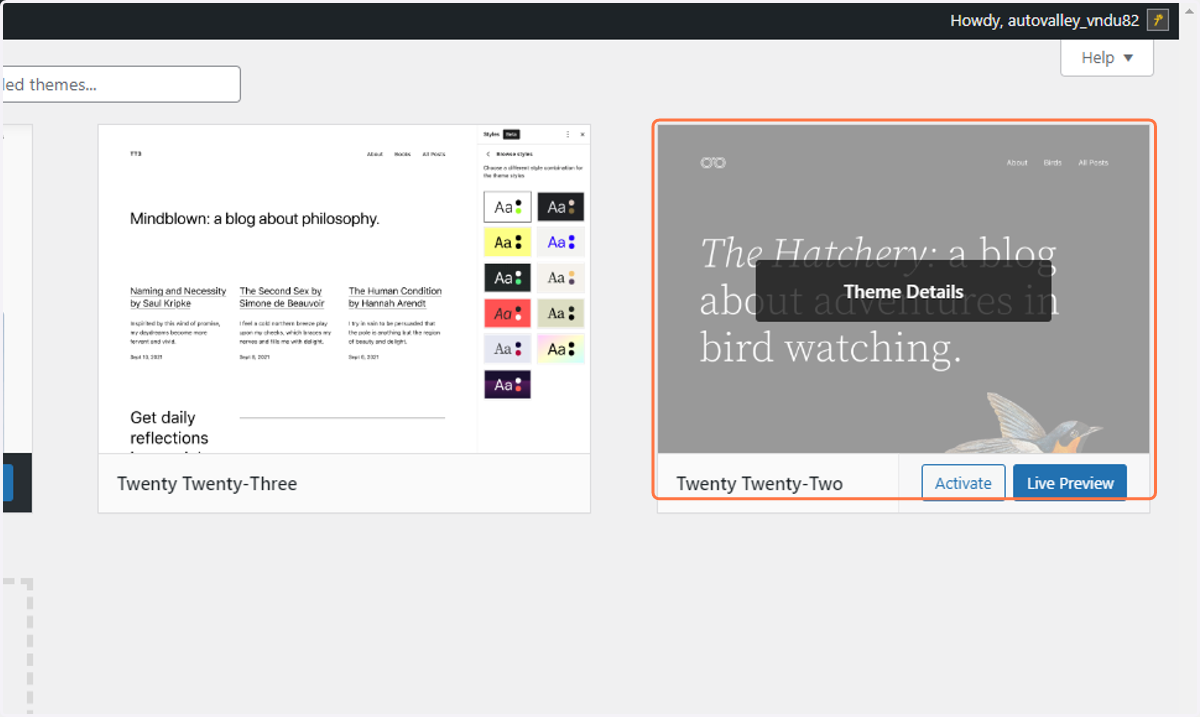Click 'All Posts' link in Twenty Twenty-Two preview

click(x=1093, y=163)
